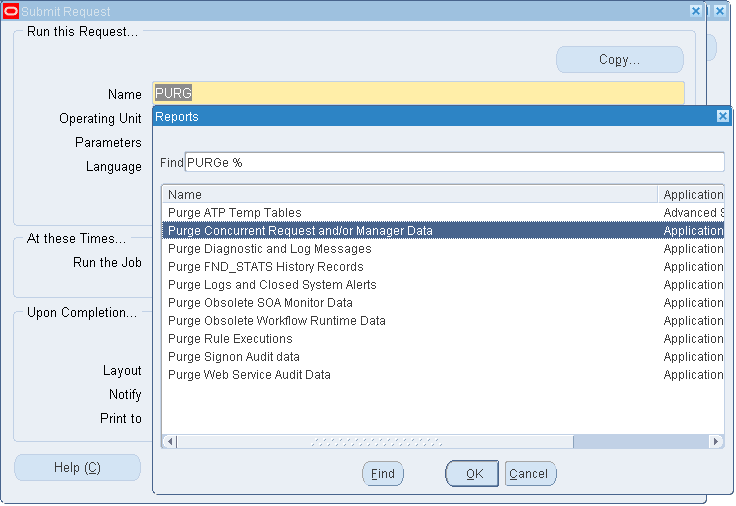
Task: Click the Copy... button
Action: [620, 60]
